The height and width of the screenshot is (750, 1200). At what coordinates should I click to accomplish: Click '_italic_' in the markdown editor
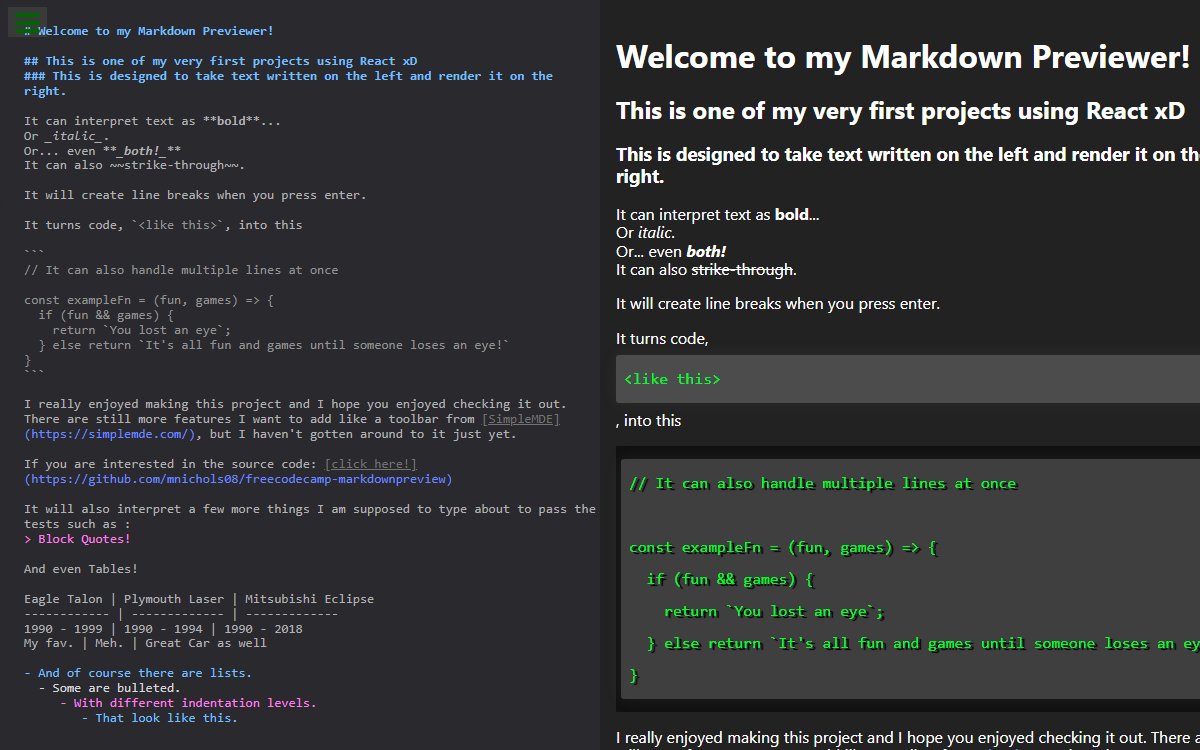74,136
